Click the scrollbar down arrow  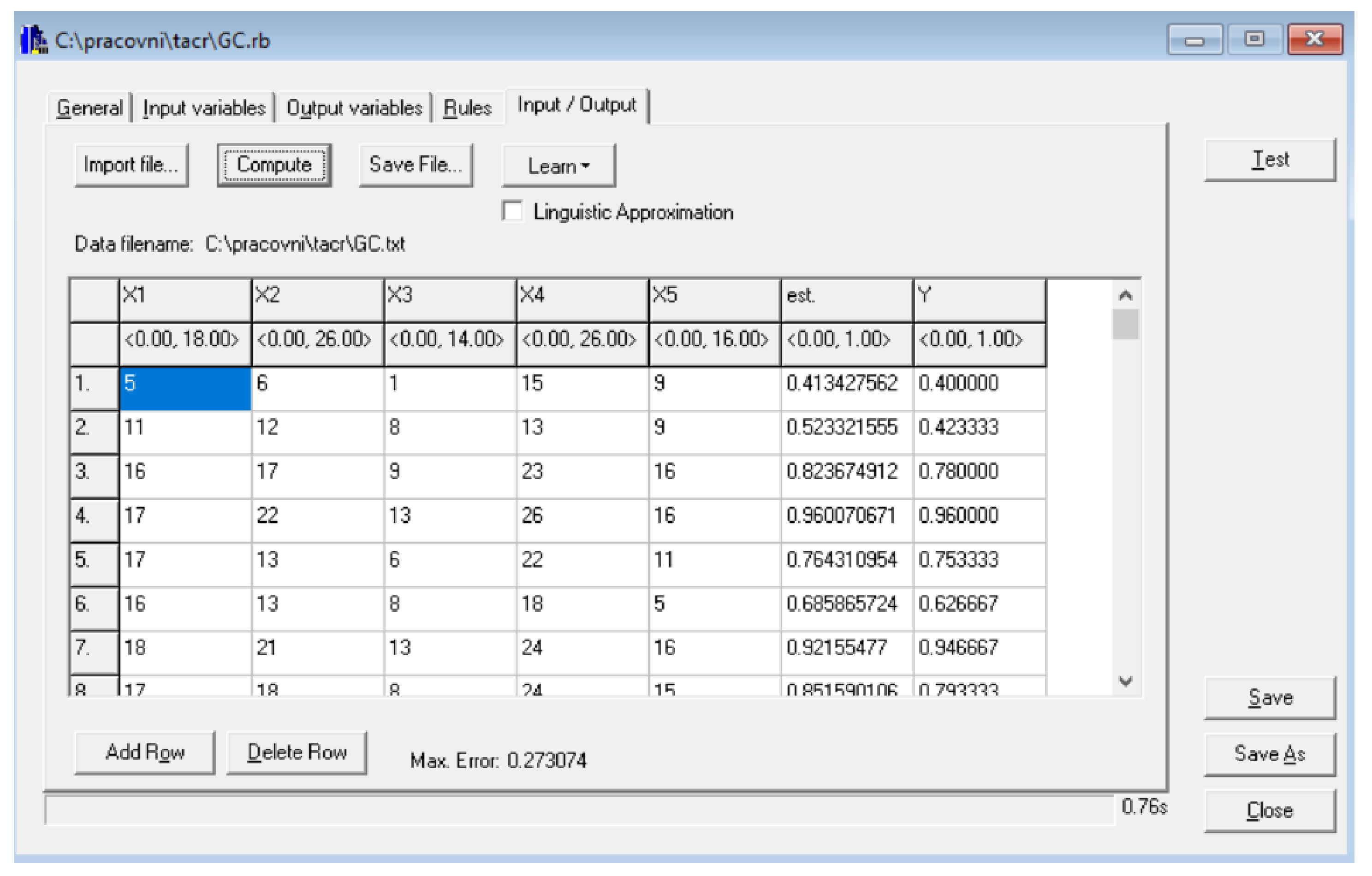pyautogui.click(x=1125, y=681)
